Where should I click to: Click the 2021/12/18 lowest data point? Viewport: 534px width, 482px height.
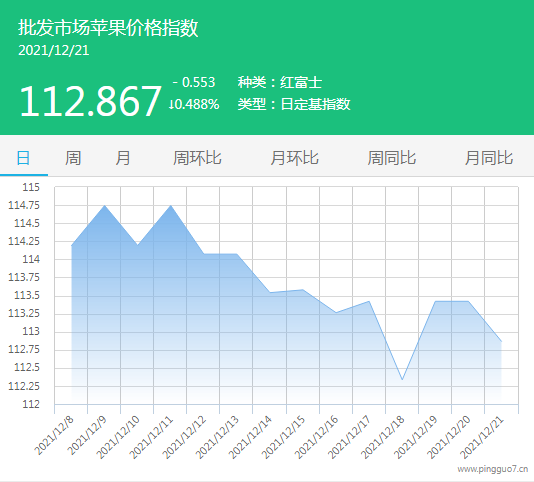coord(402,379)
